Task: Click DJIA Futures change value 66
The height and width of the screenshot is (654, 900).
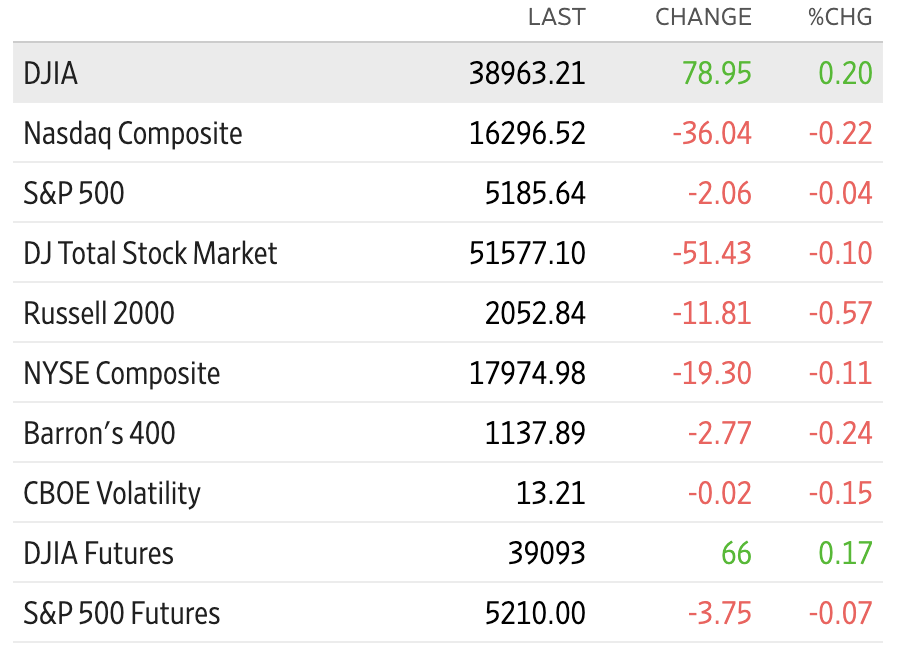Action: click(x=736, y=554)
